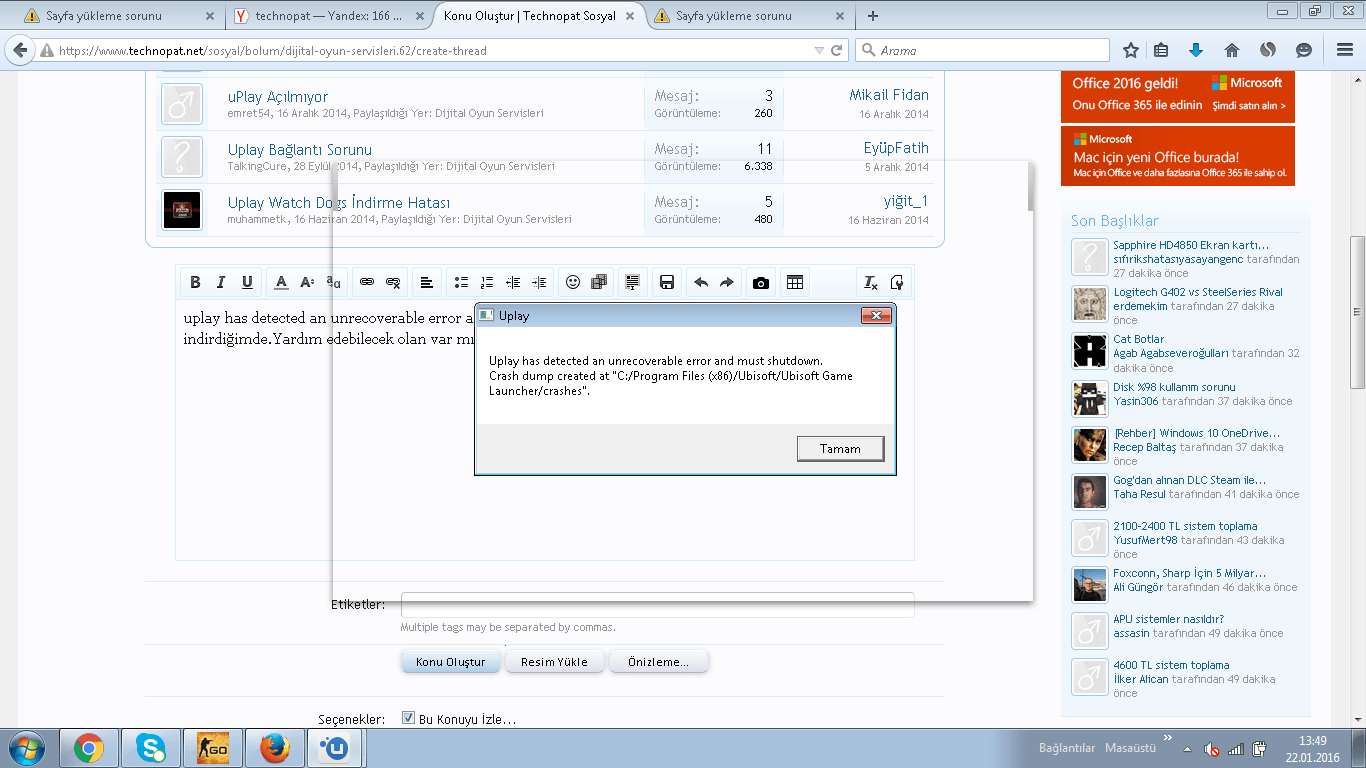
Task: Open yiğit_1's profile link
Action: [906, 201]
